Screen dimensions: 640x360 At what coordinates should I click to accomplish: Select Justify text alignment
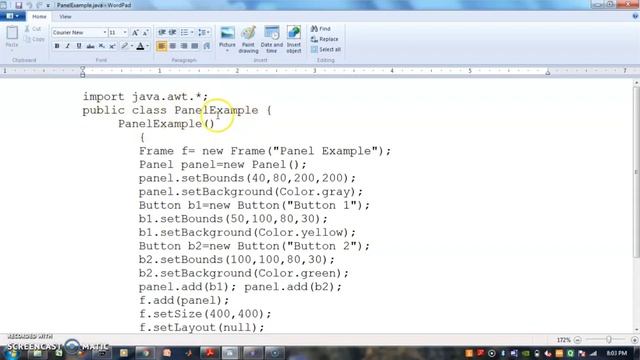click(x=195, y=46)
